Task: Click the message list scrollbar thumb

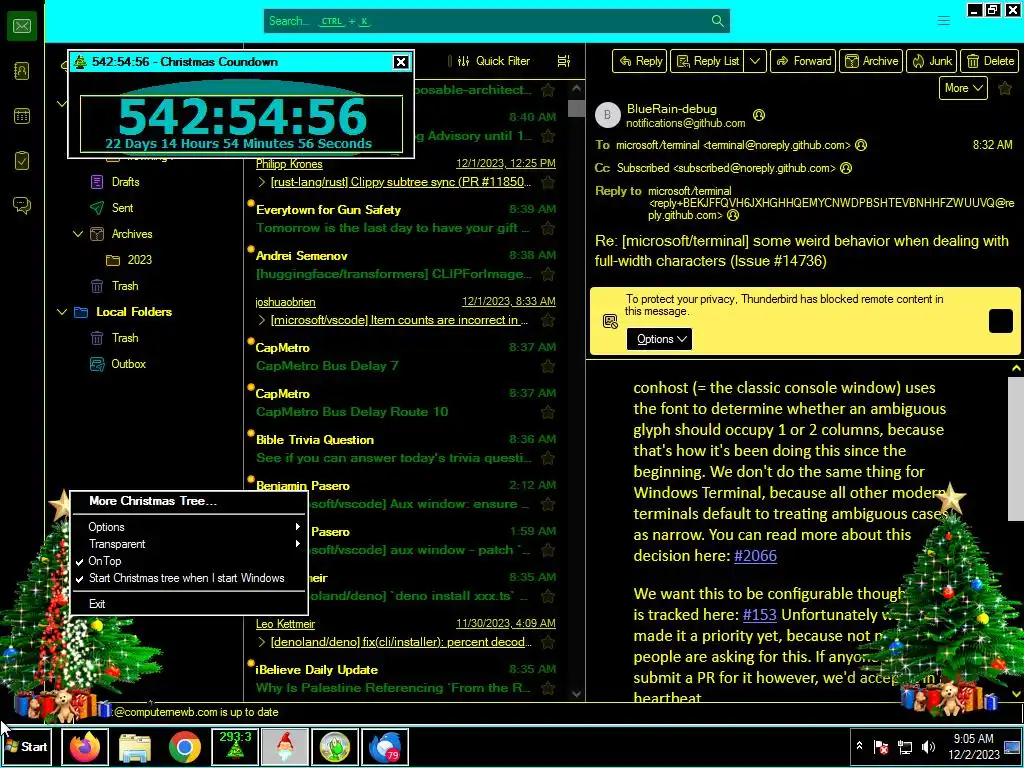Action: pos(576,108)
